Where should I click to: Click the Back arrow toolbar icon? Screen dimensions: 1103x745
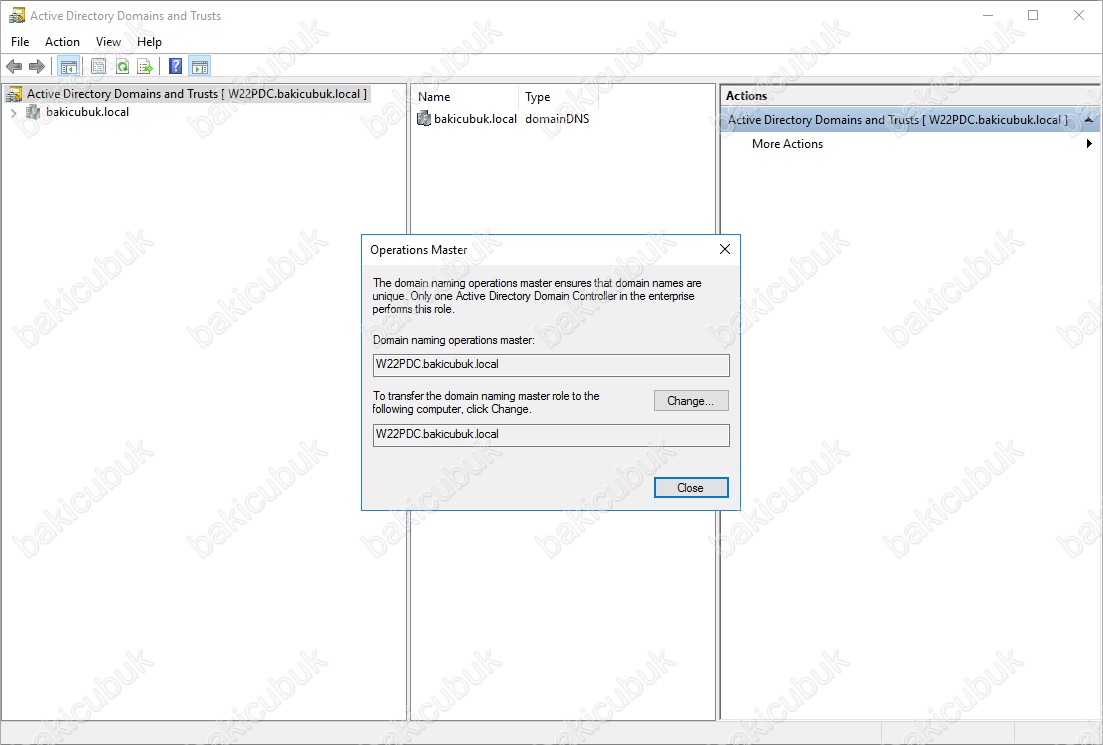click(14, 67)
